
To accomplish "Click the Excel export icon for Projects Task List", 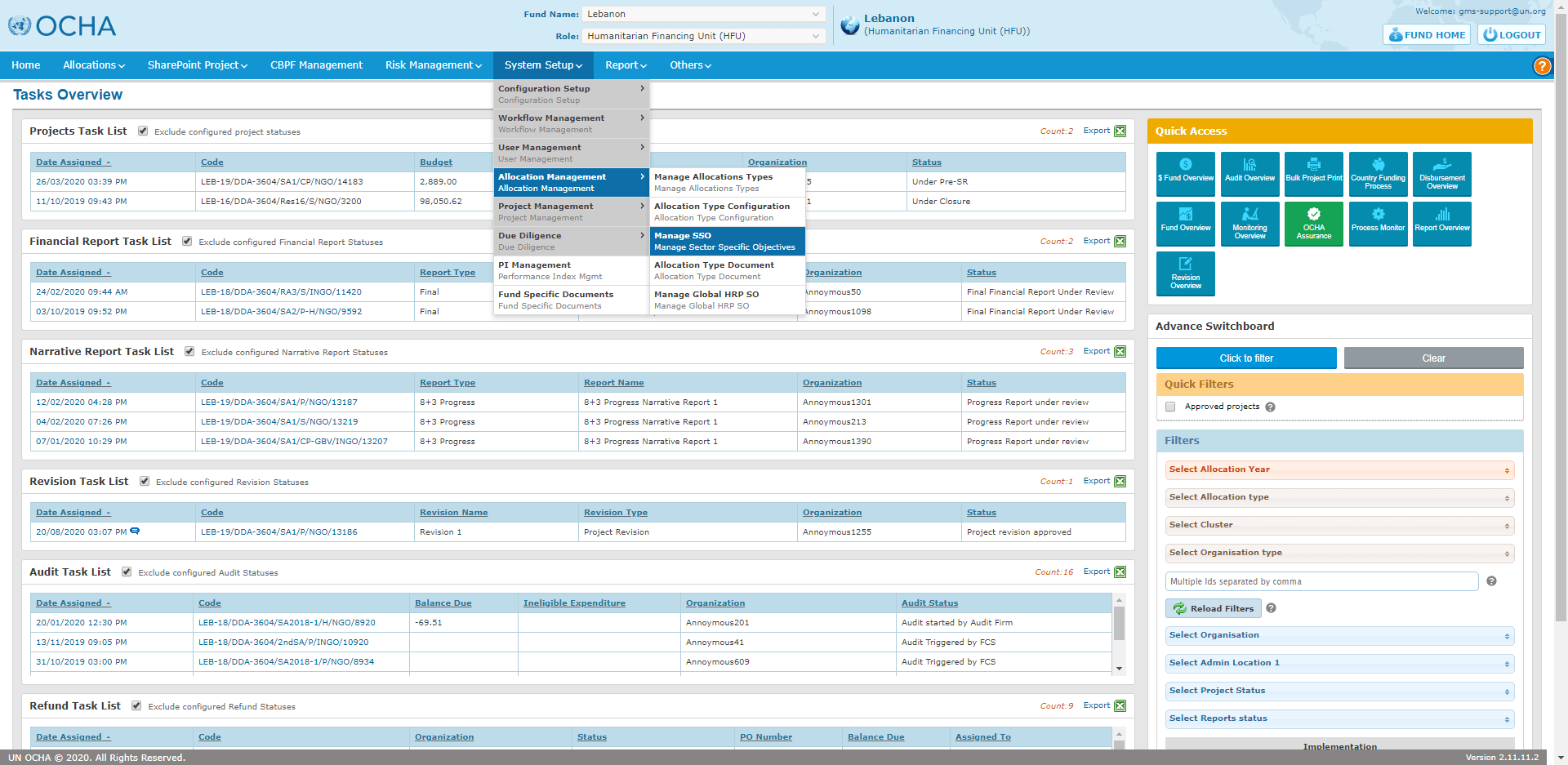I will click(x=1120, y=131).
